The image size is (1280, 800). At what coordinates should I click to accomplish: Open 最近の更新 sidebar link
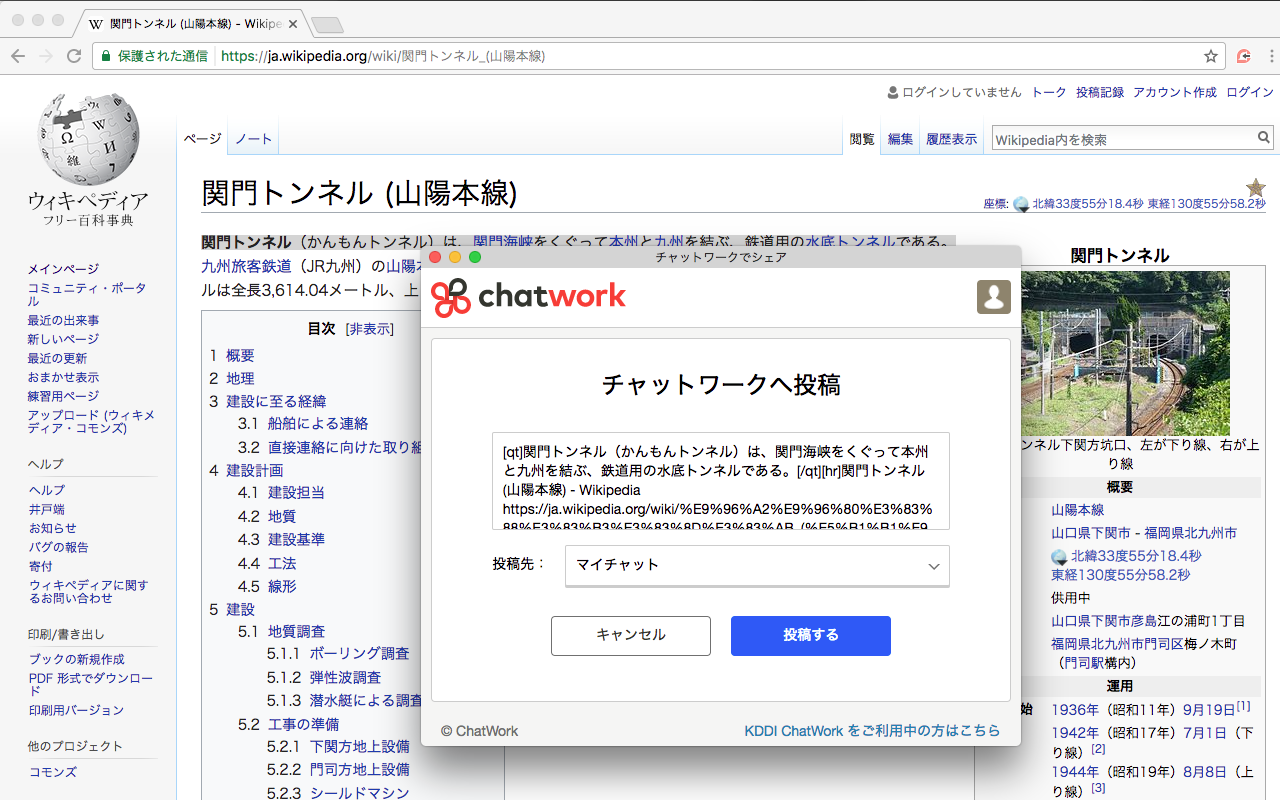57,358
